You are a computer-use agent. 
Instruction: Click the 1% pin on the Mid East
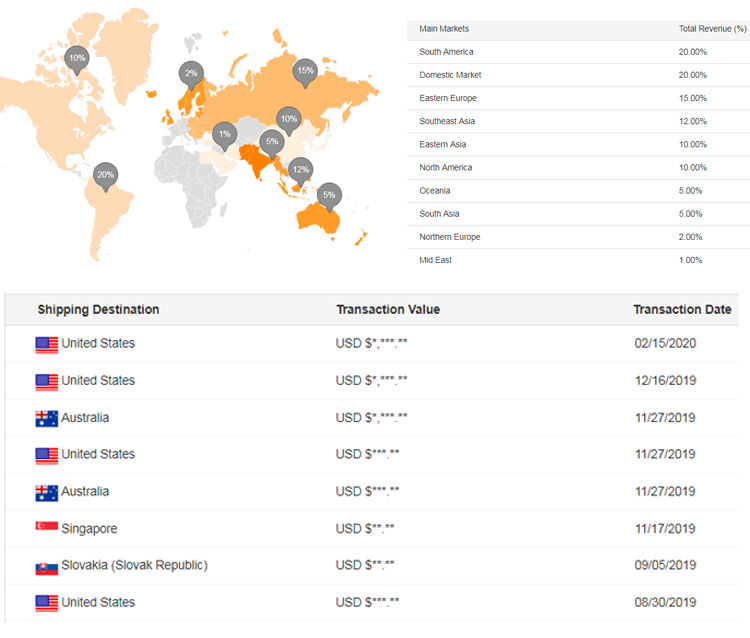tap(225, 134)
